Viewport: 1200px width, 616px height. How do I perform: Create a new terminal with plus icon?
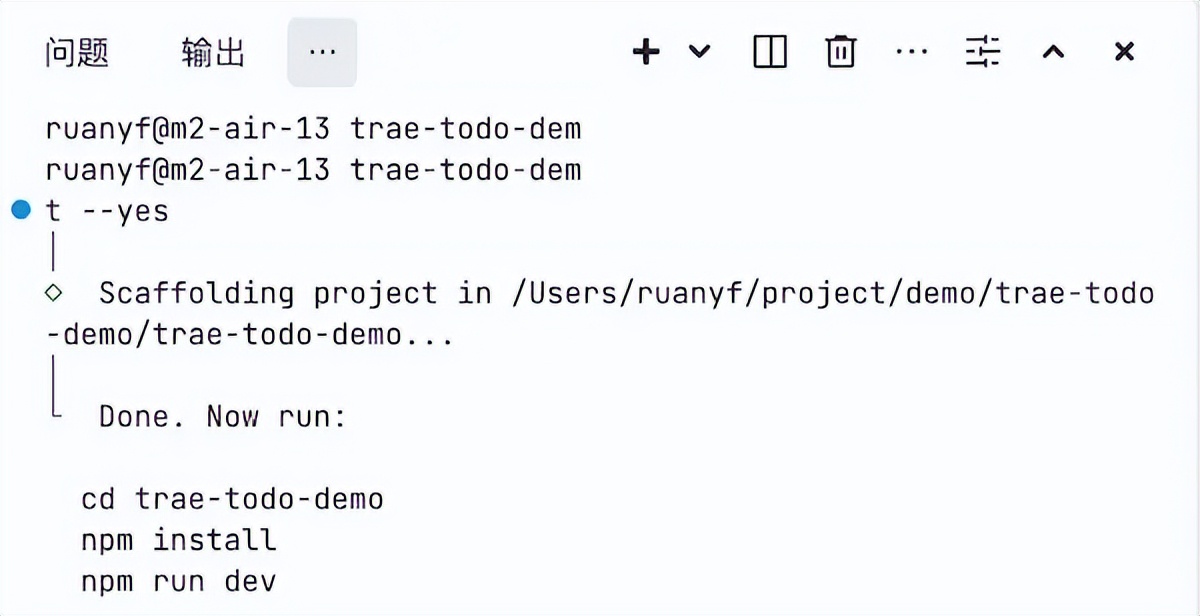647,52
